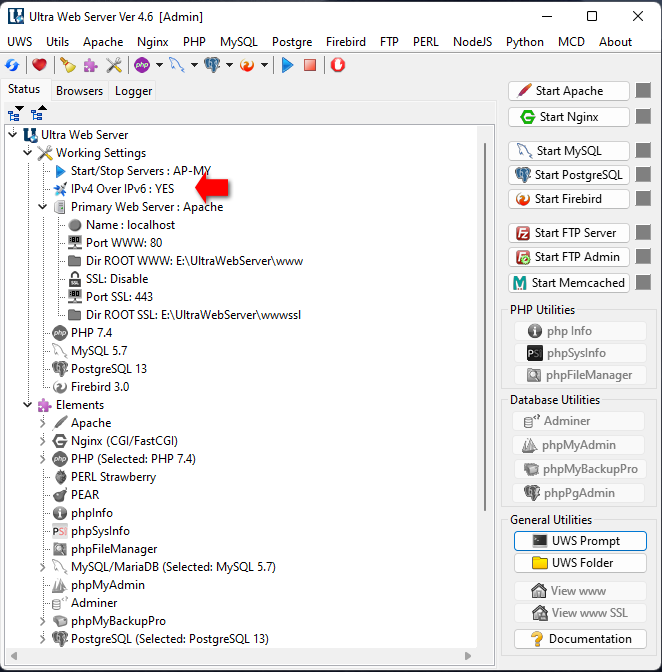Open the NodeJS menu
Viewport: 662px width, 672px height.
point(473,42)
